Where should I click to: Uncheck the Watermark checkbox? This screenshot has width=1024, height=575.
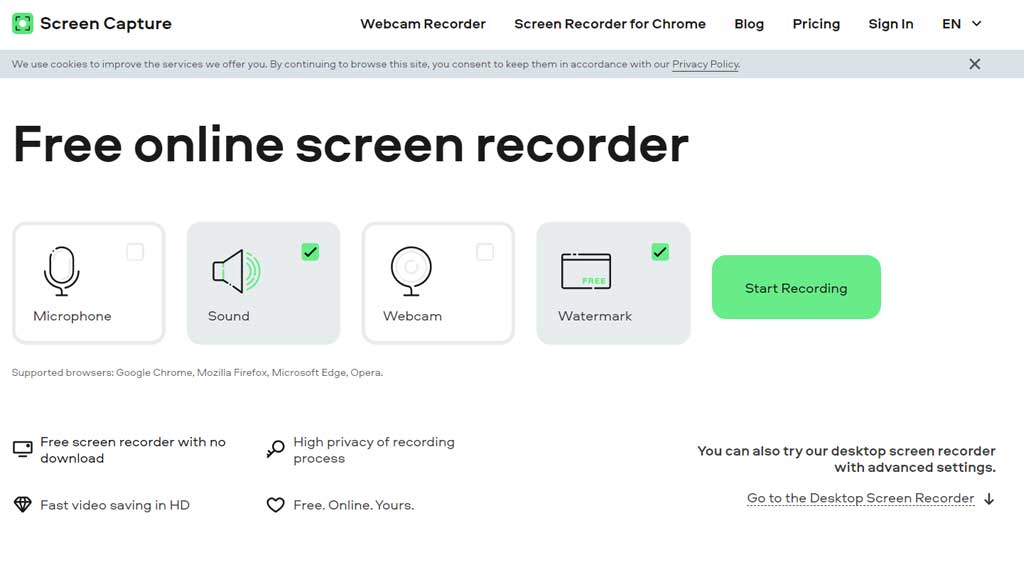(660, 252)
